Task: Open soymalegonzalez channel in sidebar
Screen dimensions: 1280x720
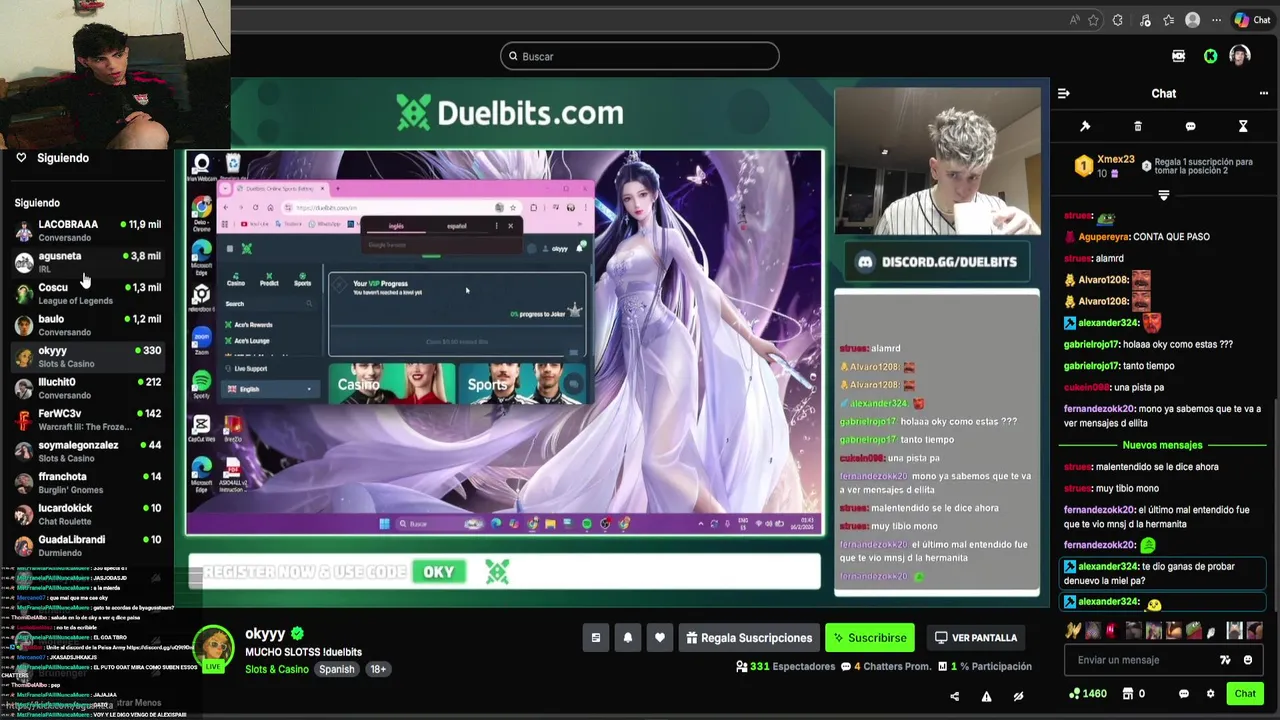Action: [88, 451]
